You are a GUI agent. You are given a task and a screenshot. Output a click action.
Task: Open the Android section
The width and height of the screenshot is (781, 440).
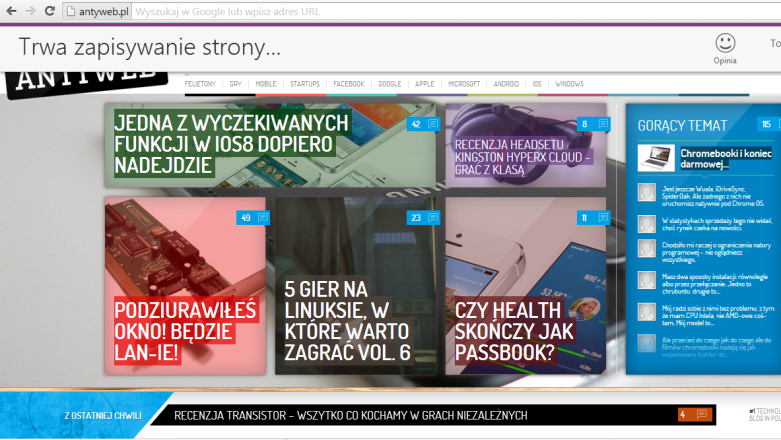point(506,84)
